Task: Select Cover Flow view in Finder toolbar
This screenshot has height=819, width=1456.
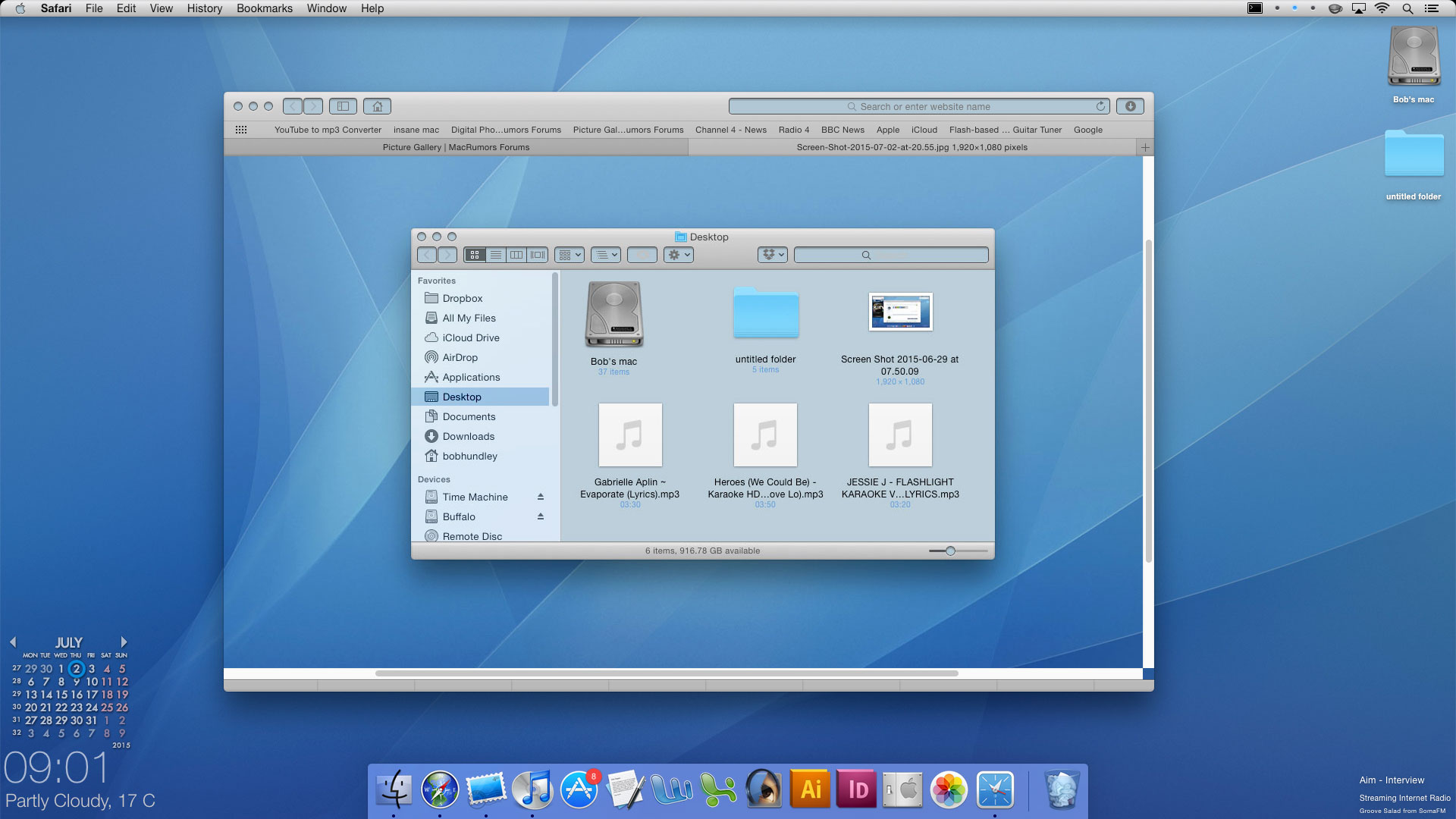Action: pos(538,255)
